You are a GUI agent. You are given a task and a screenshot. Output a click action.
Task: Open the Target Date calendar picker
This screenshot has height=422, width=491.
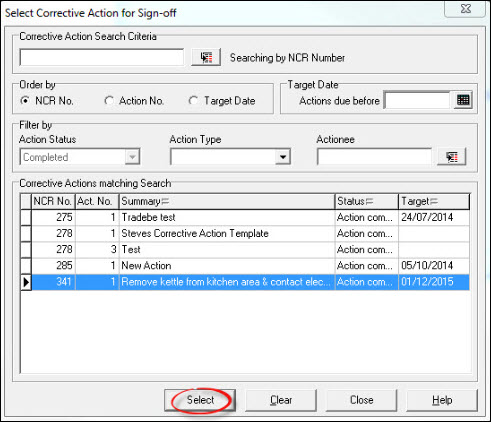[463, 100]
